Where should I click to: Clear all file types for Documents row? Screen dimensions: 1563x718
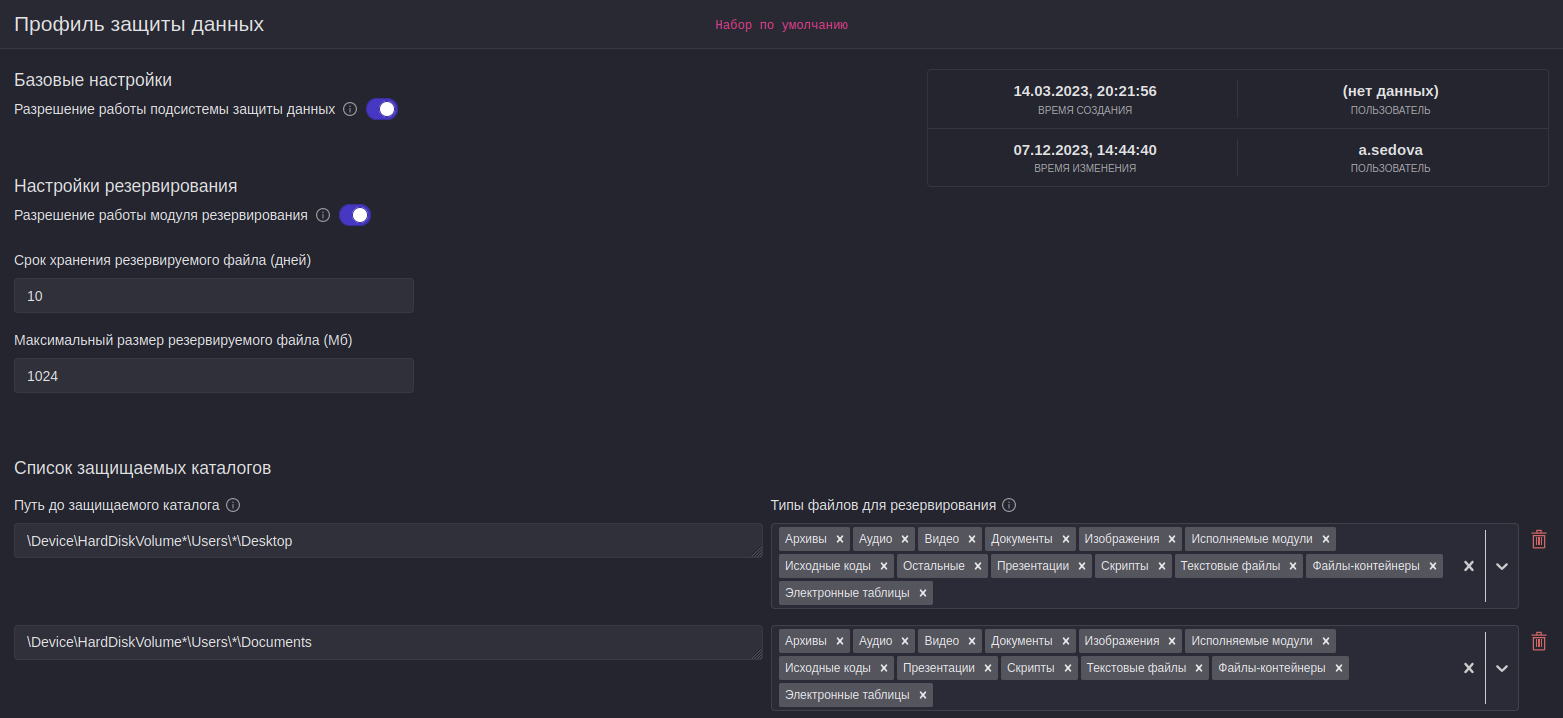click(x=1469, y=668)
